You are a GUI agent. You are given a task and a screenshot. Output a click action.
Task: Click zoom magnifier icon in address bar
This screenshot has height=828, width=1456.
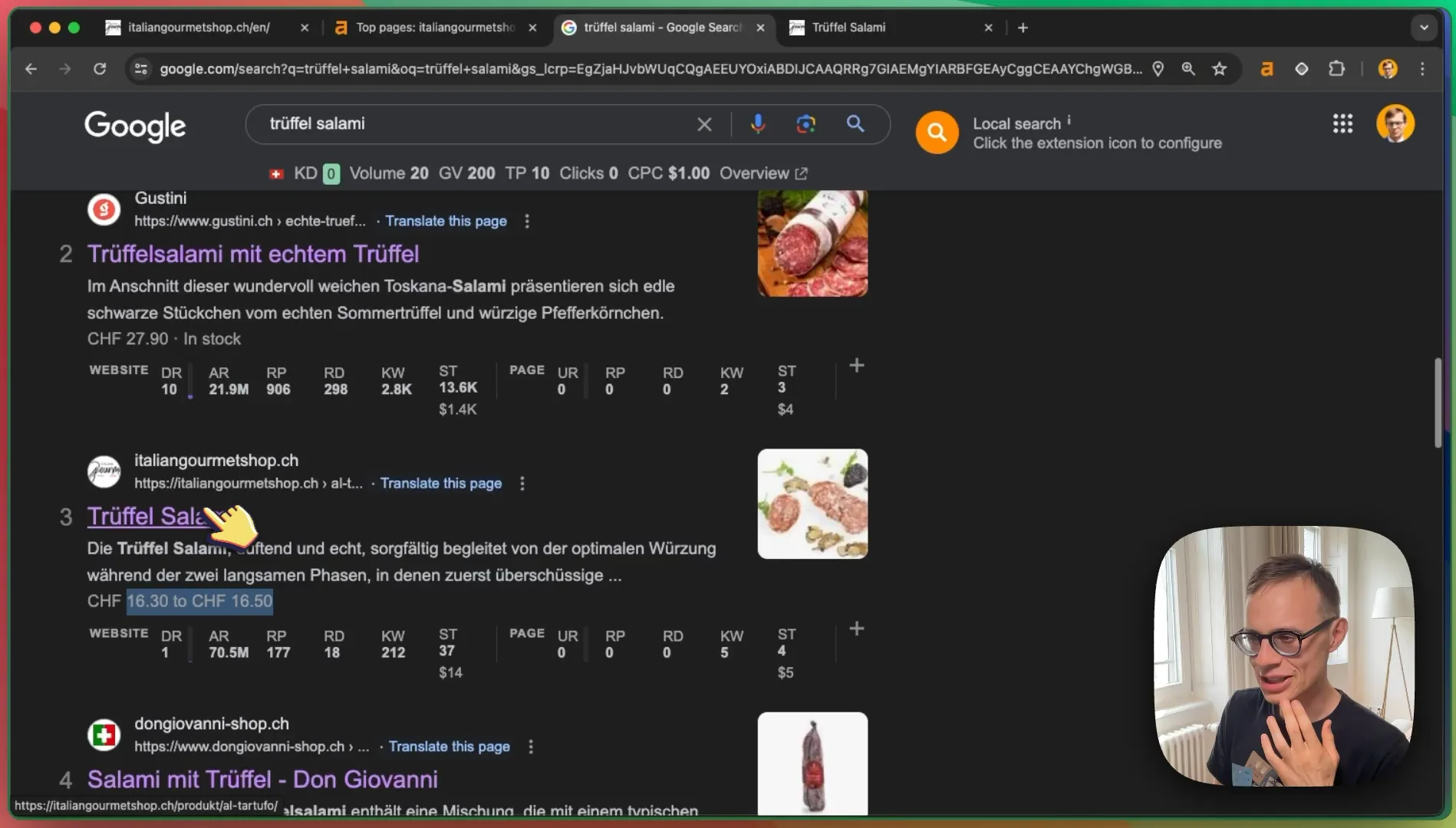[1188, 69]
